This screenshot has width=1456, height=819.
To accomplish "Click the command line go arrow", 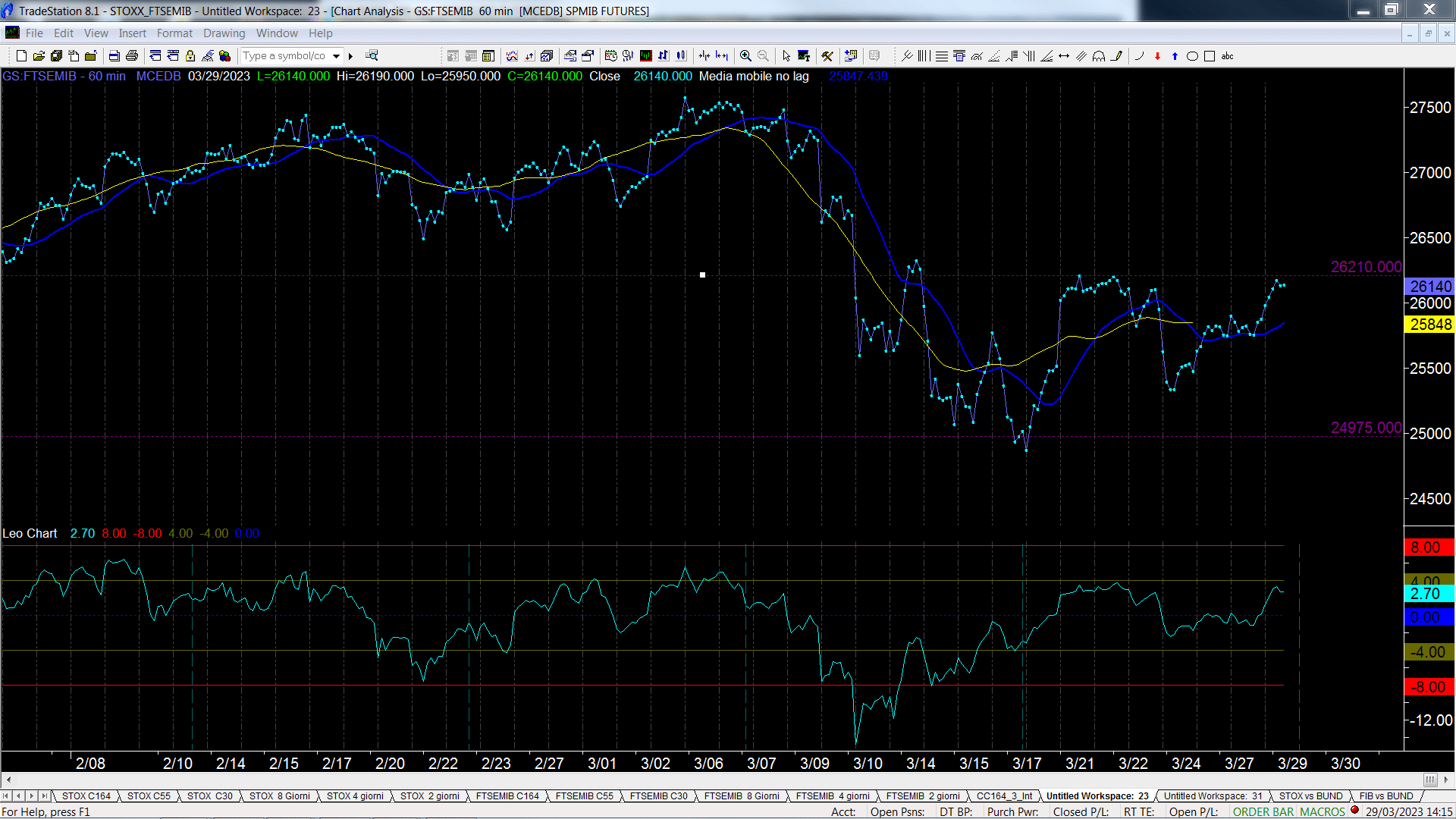I will click(350, 56).
